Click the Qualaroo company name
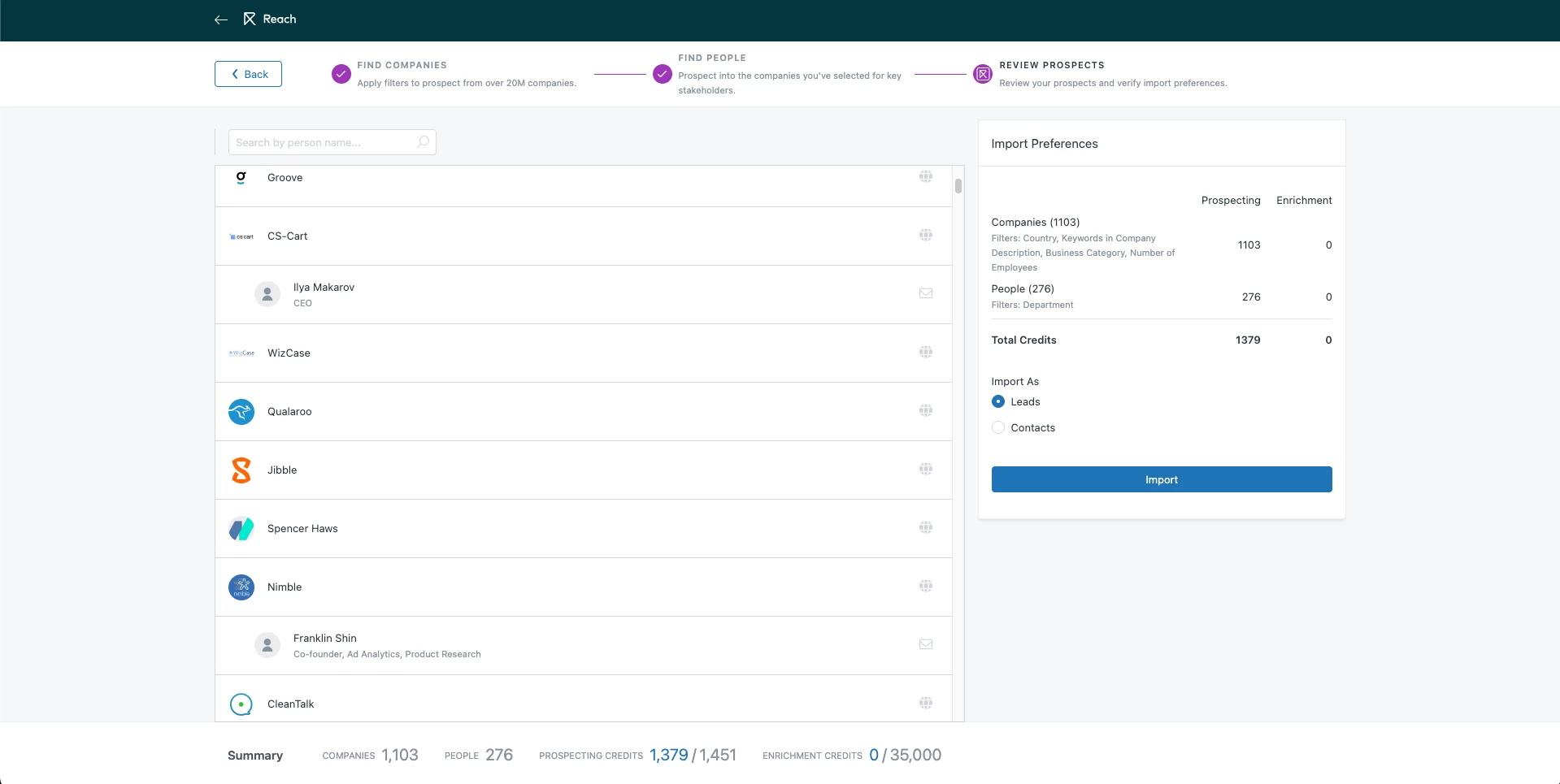The image size is (1560, 784). pos(289,411)
